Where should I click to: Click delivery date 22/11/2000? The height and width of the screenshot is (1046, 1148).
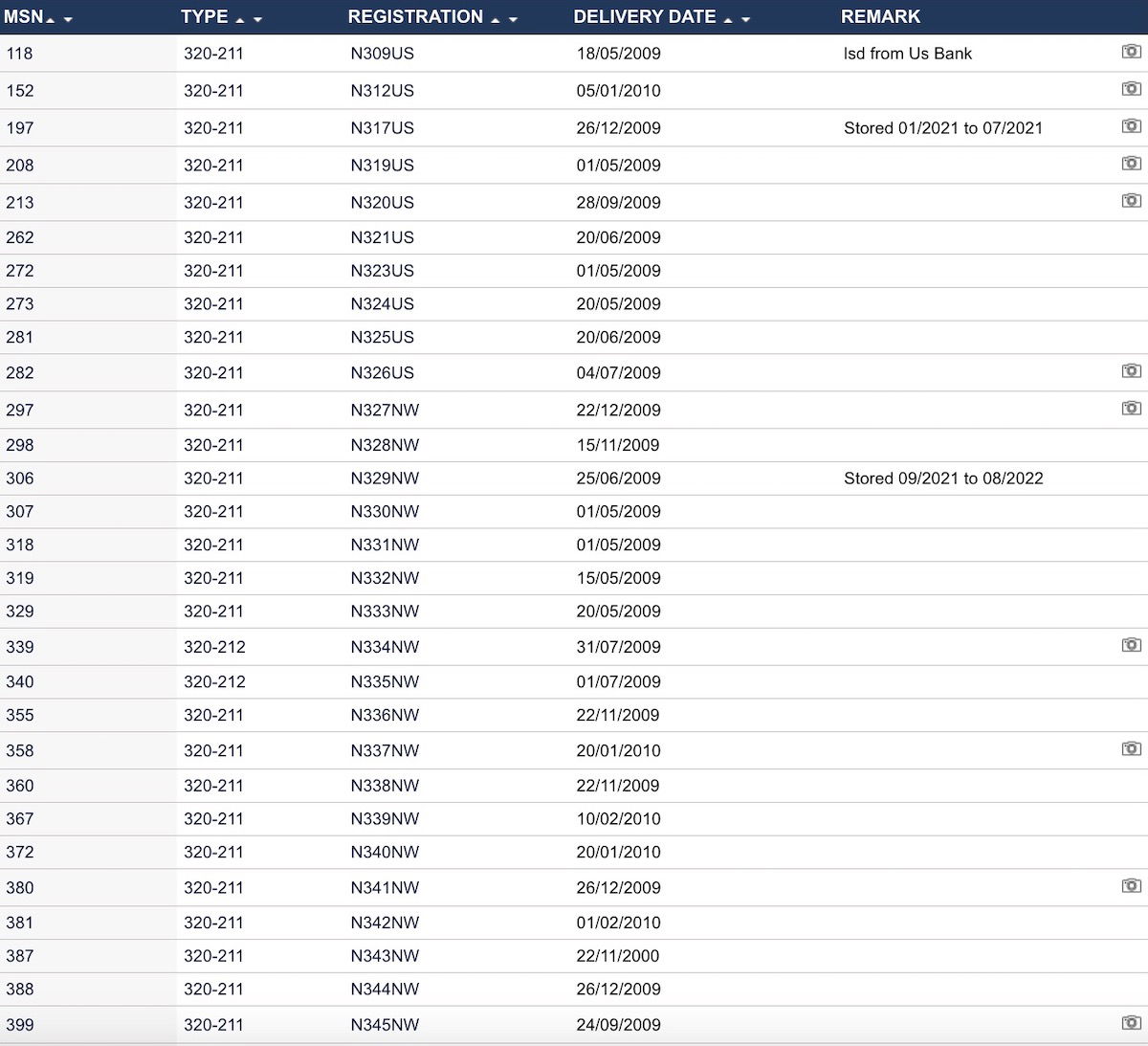click(618, 956)
